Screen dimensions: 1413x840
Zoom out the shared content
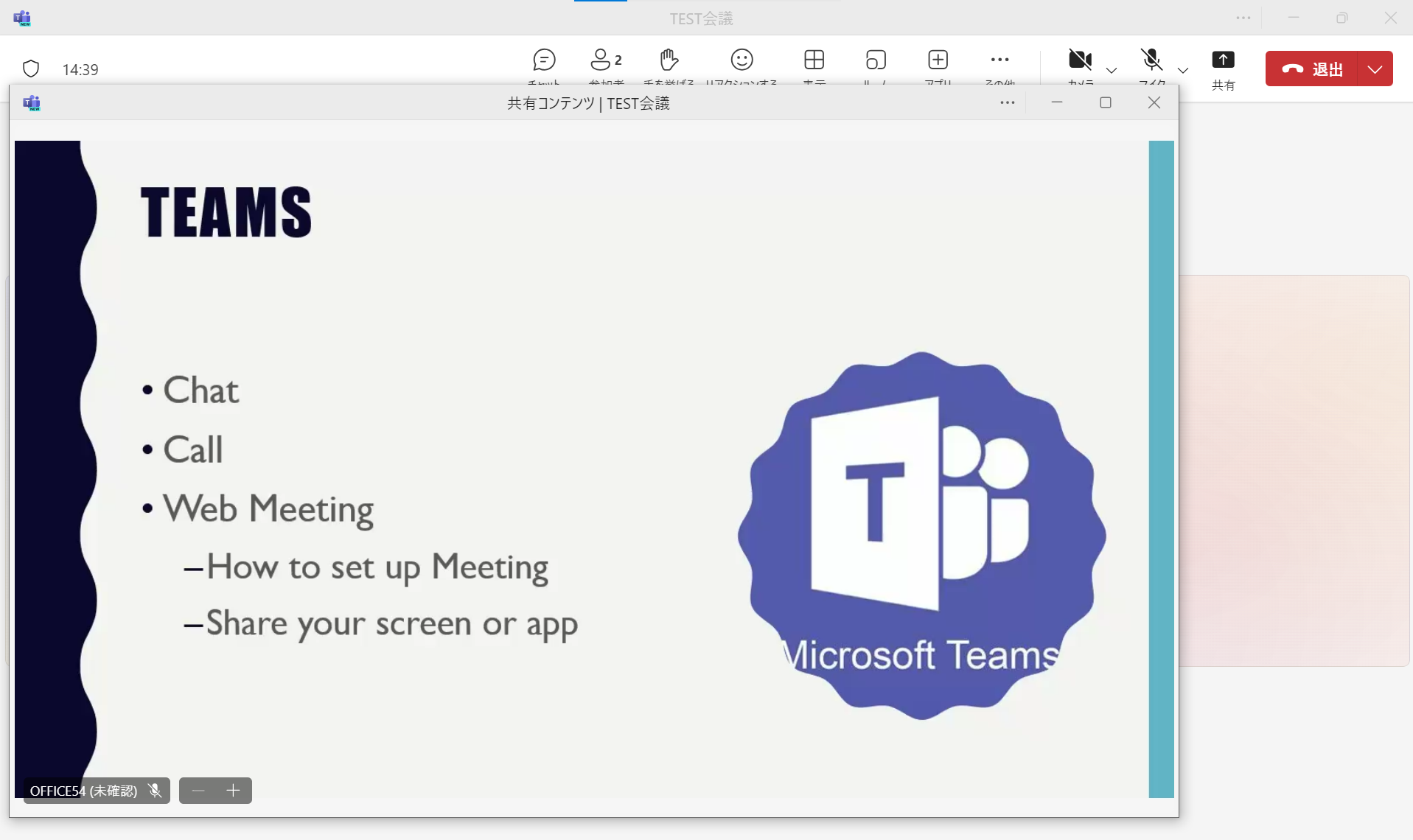point(198,791)
